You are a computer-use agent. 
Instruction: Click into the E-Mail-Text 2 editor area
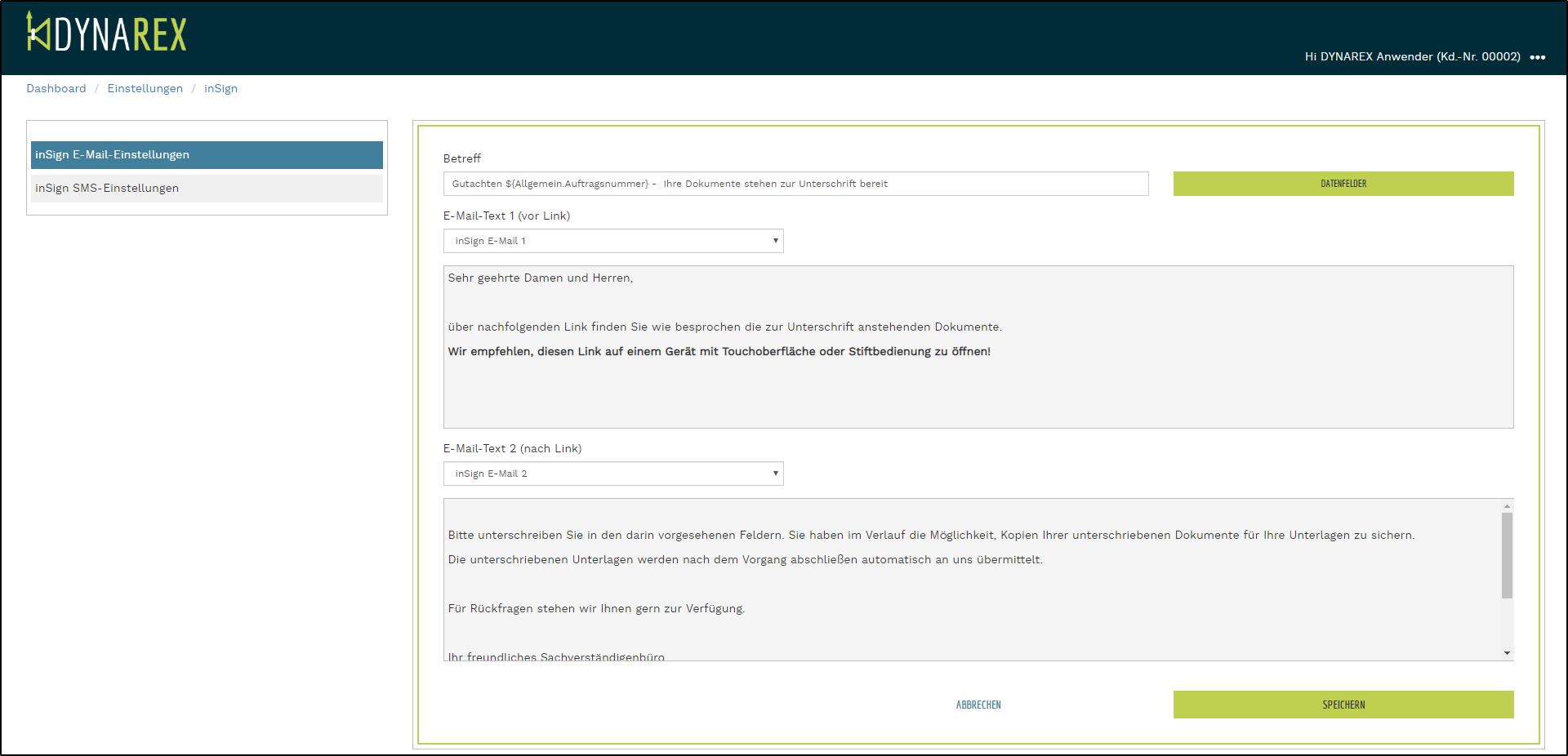tap(972, 584)
